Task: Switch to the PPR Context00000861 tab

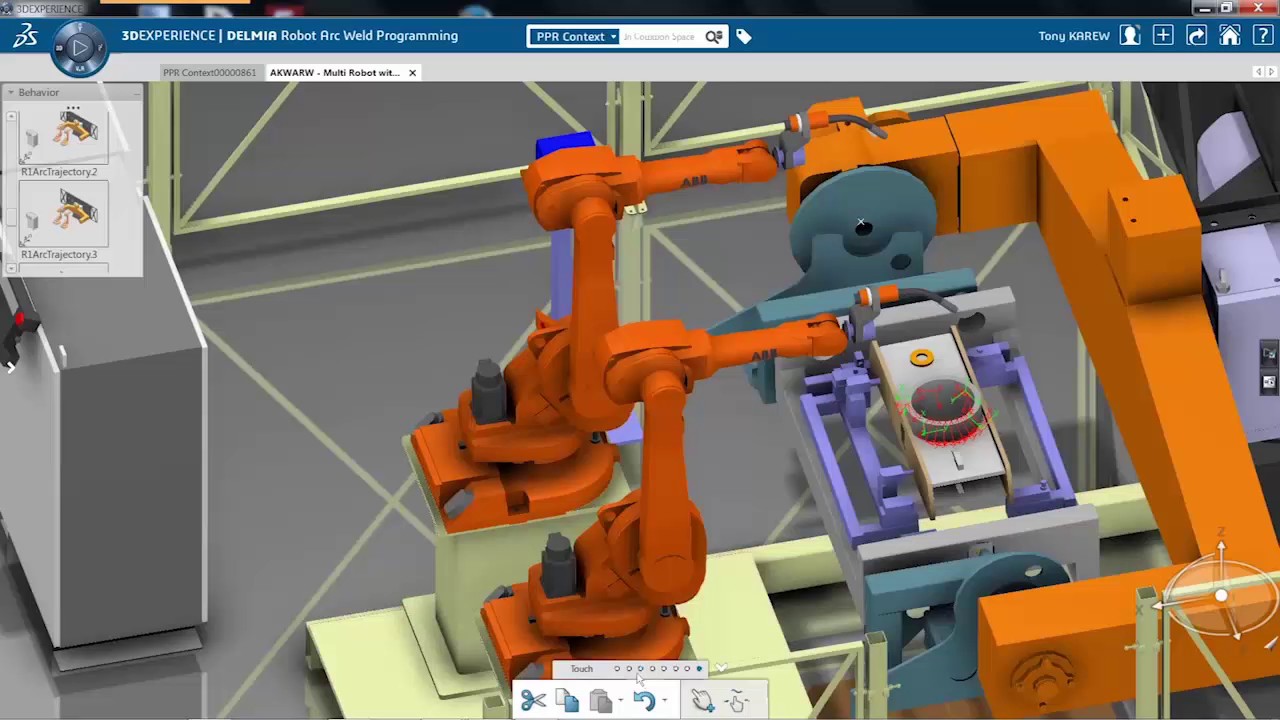Action: click(209, 72)
